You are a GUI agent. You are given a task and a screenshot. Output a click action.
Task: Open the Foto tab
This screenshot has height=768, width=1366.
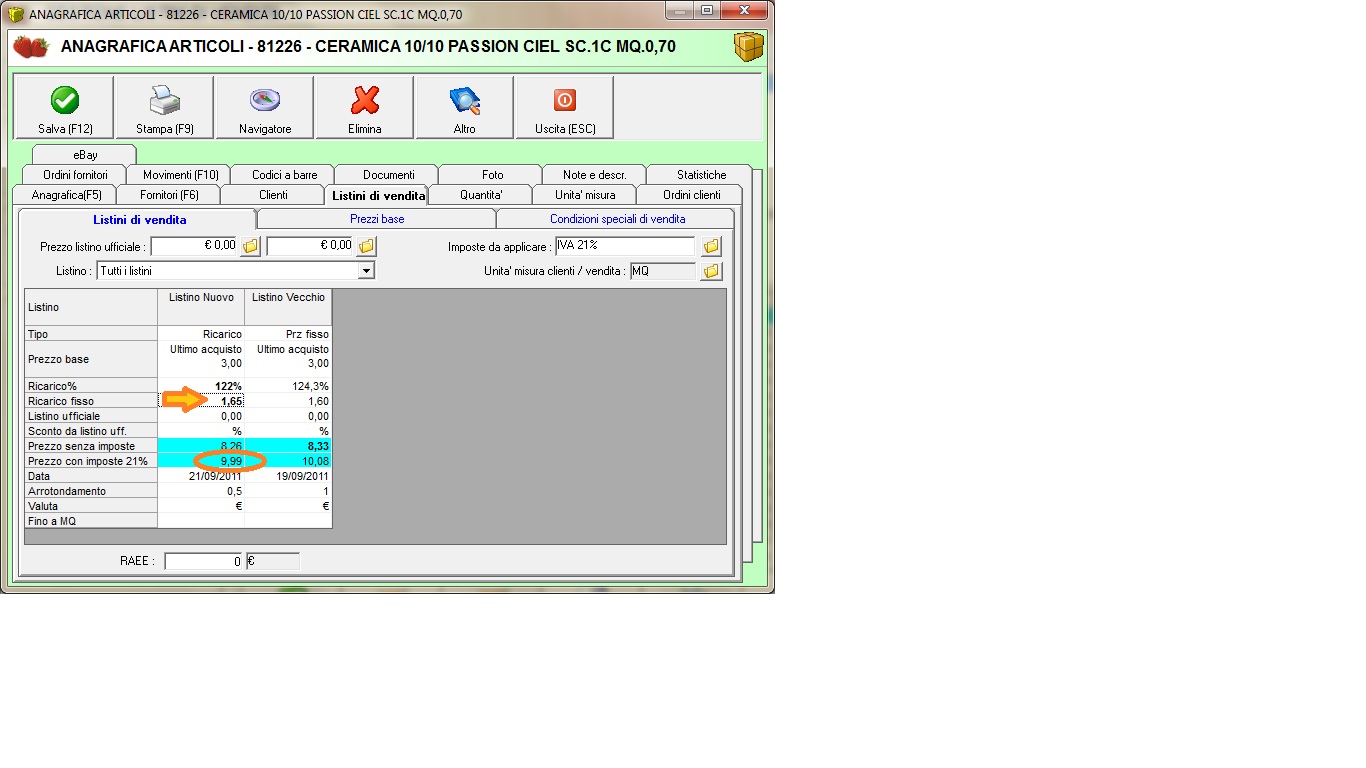[x=493, y=175]
